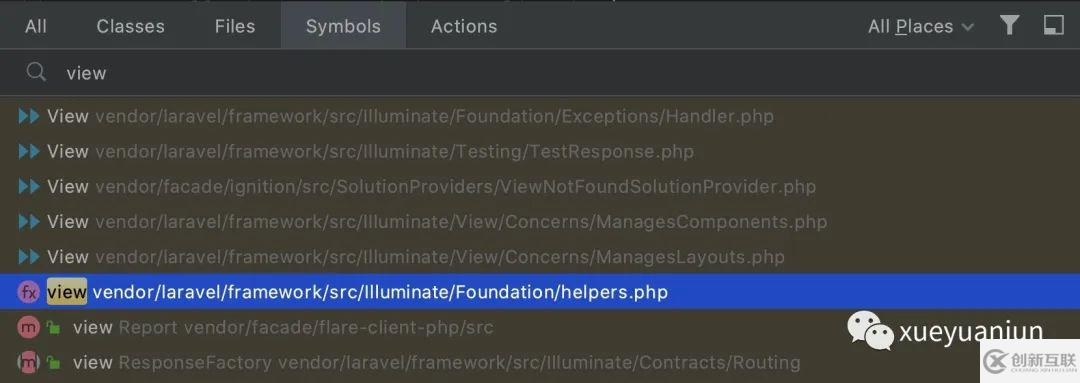Click the All Places dropdown arrow
1080x383 pixels.
(967, 28)
